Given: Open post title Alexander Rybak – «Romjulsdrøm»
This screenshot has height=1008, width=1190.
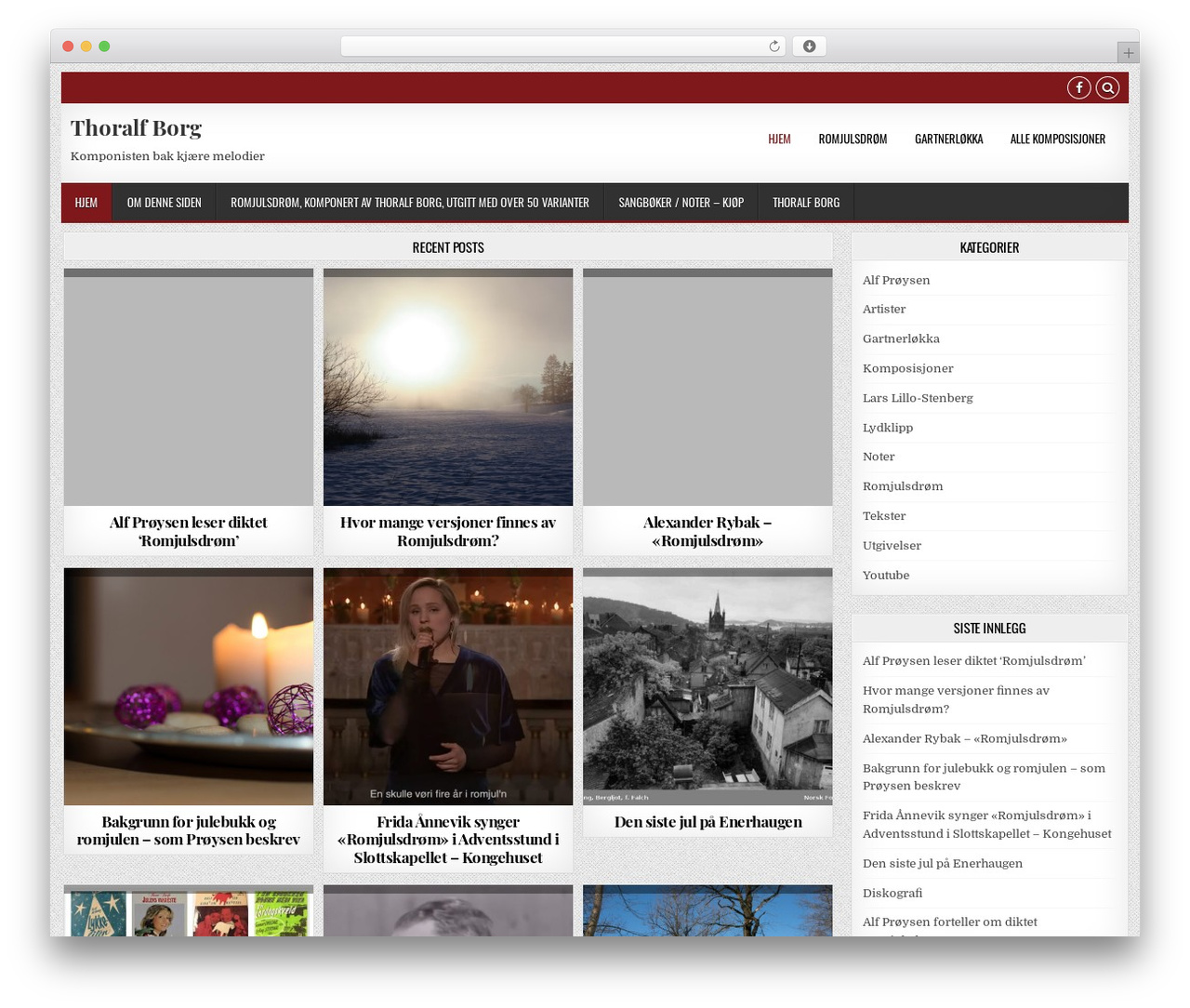Looking at the screenshot, I should [707, 532].
